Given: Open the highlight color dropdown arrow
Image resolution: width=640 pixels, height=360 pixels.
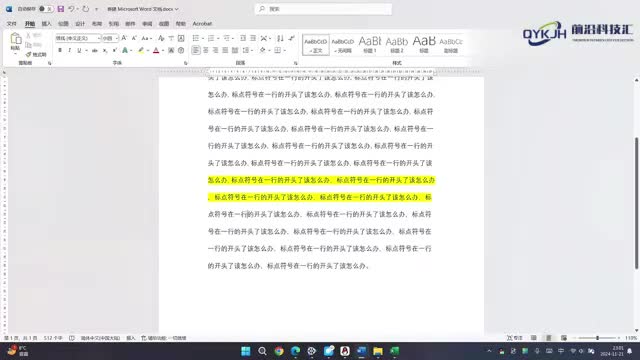Looking at the screenshot, I should pyautogui.click(x=147, y=51).
